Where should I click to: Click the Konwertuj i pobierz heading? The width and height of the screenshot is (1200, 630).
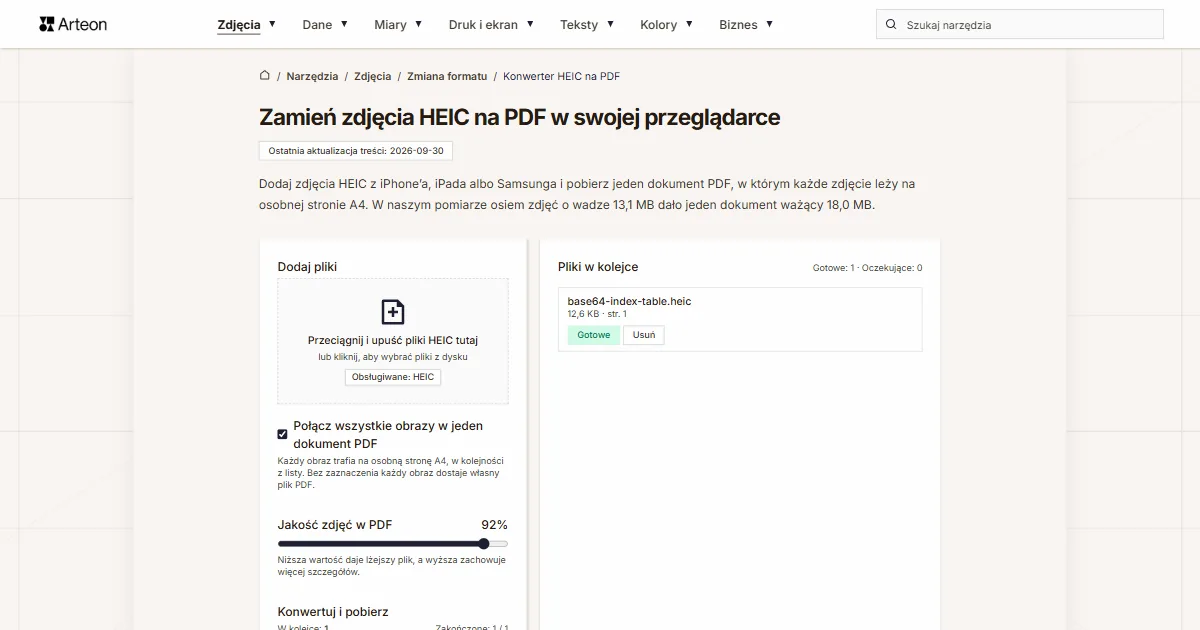pyautogui.click(x=333, y=611)
